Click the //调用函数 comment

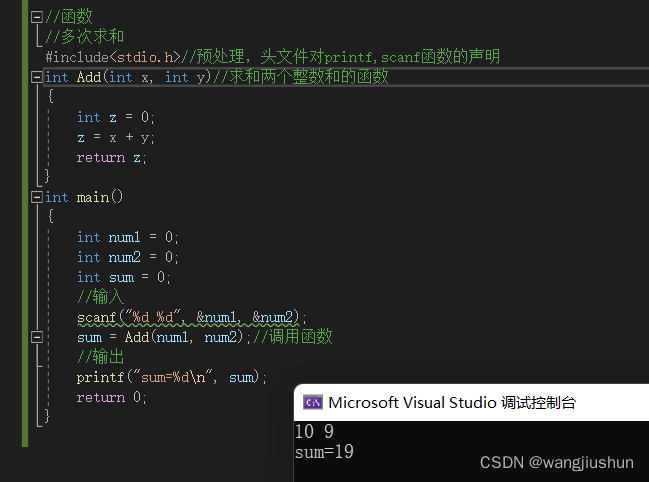pyautogui.click(x=293, y=336)
